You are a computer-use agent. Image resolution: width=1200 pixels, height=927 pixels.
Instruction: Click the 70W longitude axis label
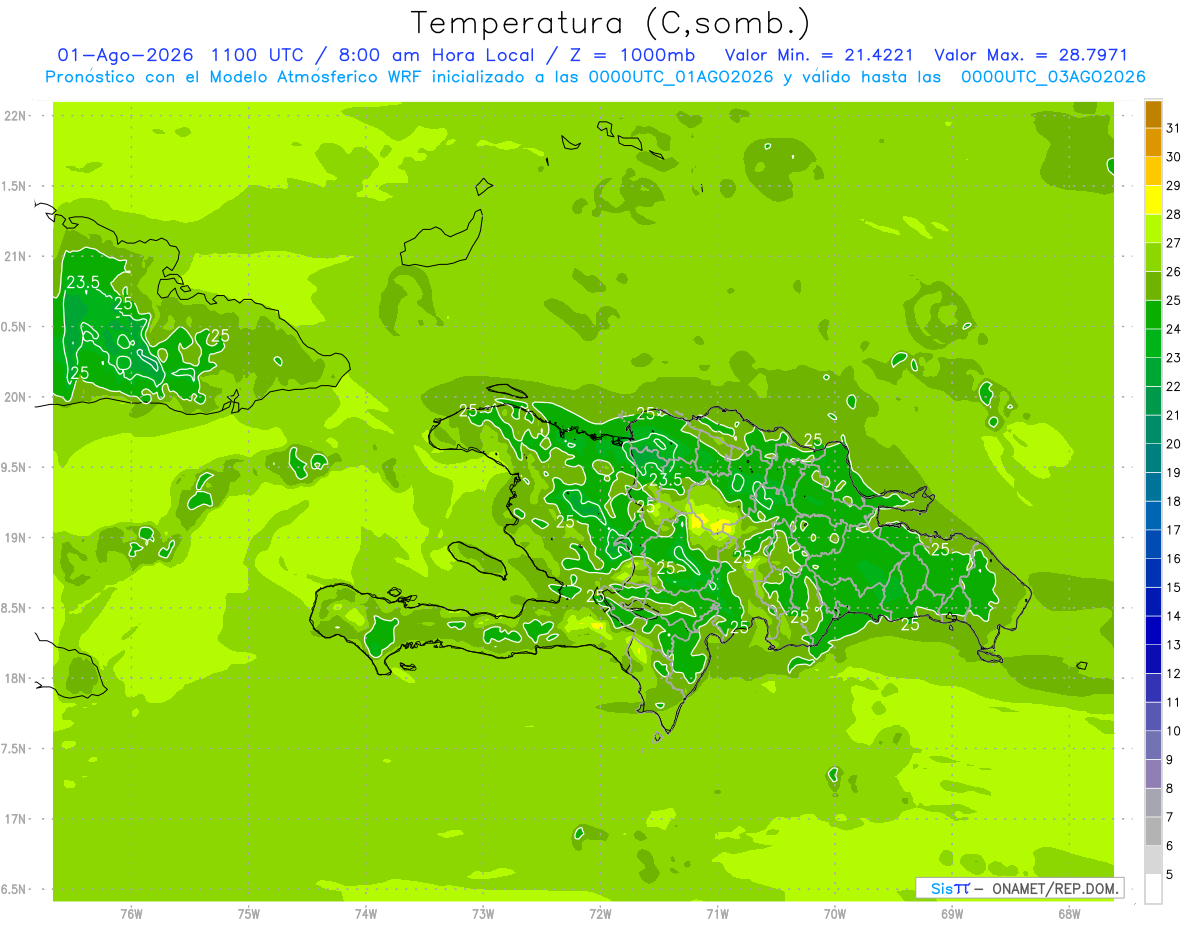(x=835, y=913)
